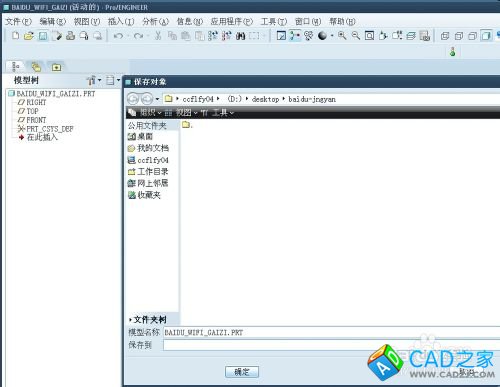The image size is (500, 387).
Task: Click the 模型名称 input field
Action: 331,332
